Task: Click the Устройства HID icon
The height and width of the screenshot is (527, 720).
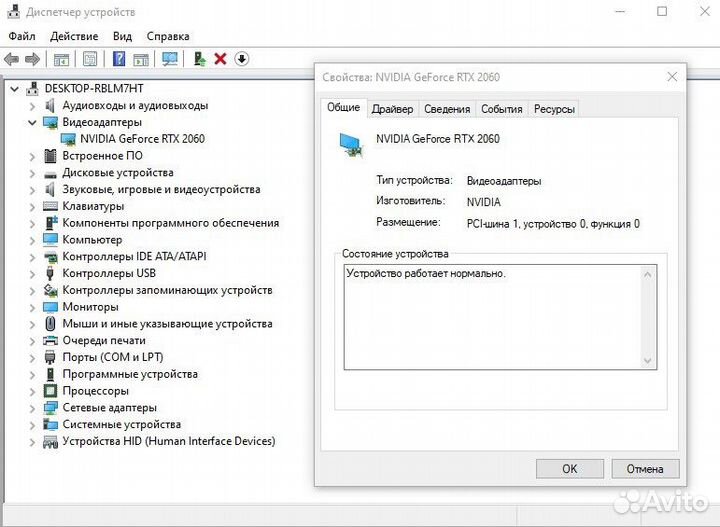Action: (x=50, y=442)
